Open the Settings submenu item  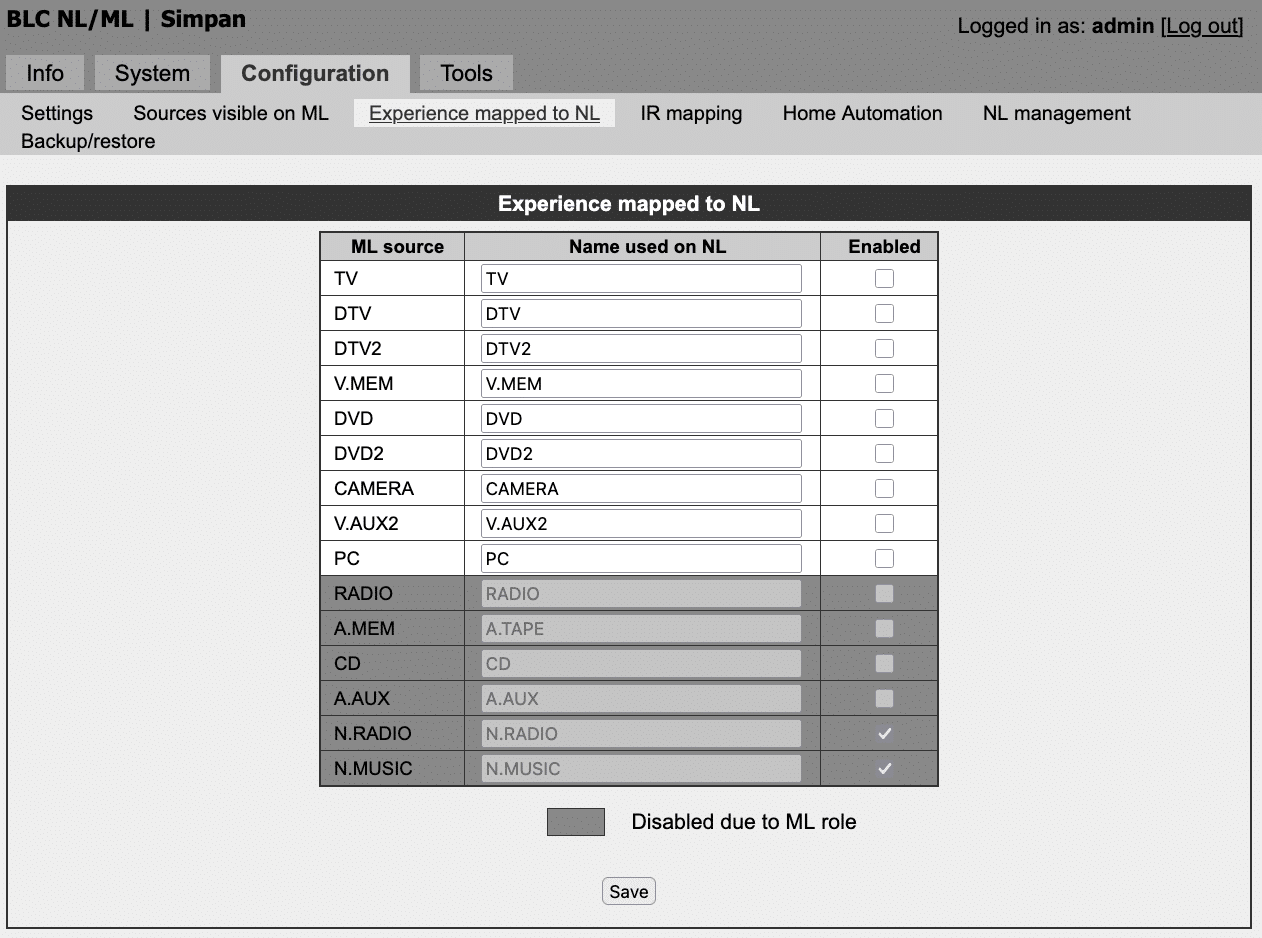click(x=57, y=113)
